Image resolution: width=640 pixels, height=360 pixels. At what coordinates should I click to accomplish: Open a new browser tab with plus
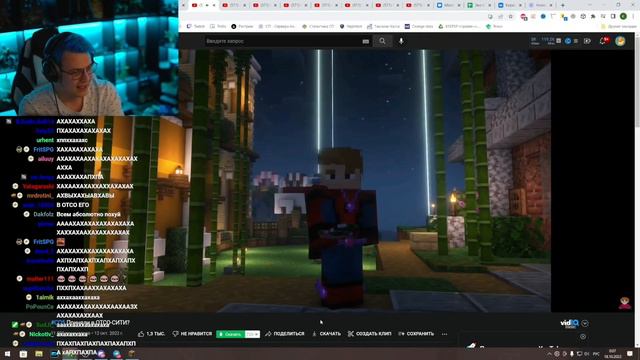[562, 5]
